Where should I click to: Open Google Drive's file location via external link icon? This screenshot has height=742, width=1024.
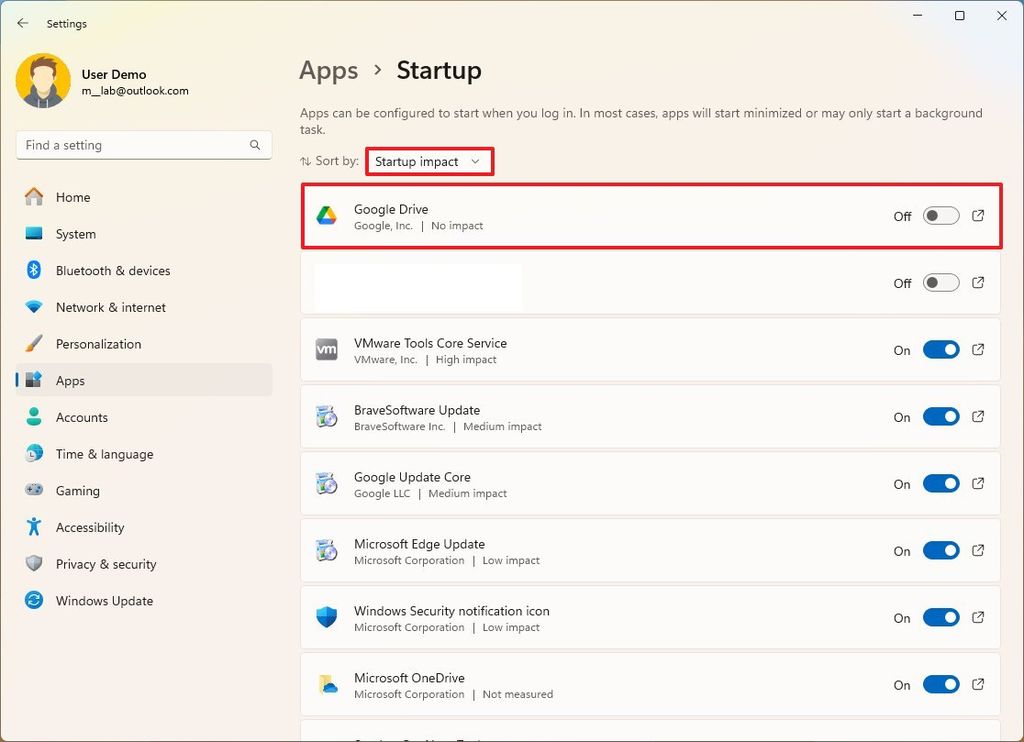tap(978, 215)
